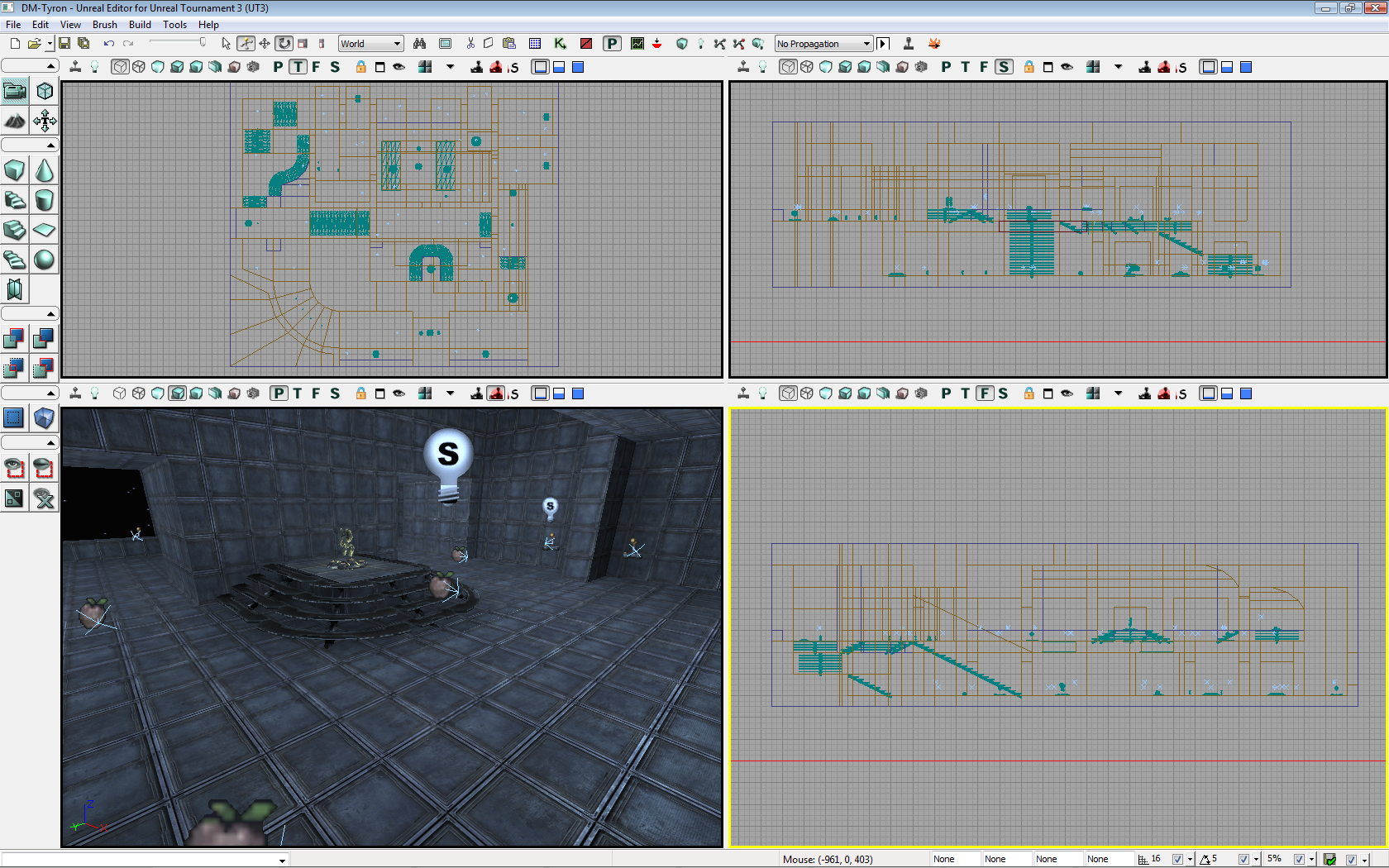Click the joystick Play icon in the main toolbar
The image size is (1389, 868).
[x=908, y=44]
